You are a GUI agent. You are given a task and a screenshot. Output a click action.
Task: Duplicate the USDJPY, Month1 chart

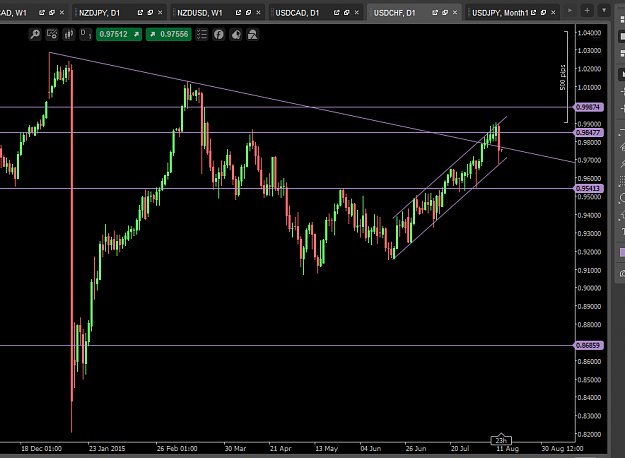point(543,13)
